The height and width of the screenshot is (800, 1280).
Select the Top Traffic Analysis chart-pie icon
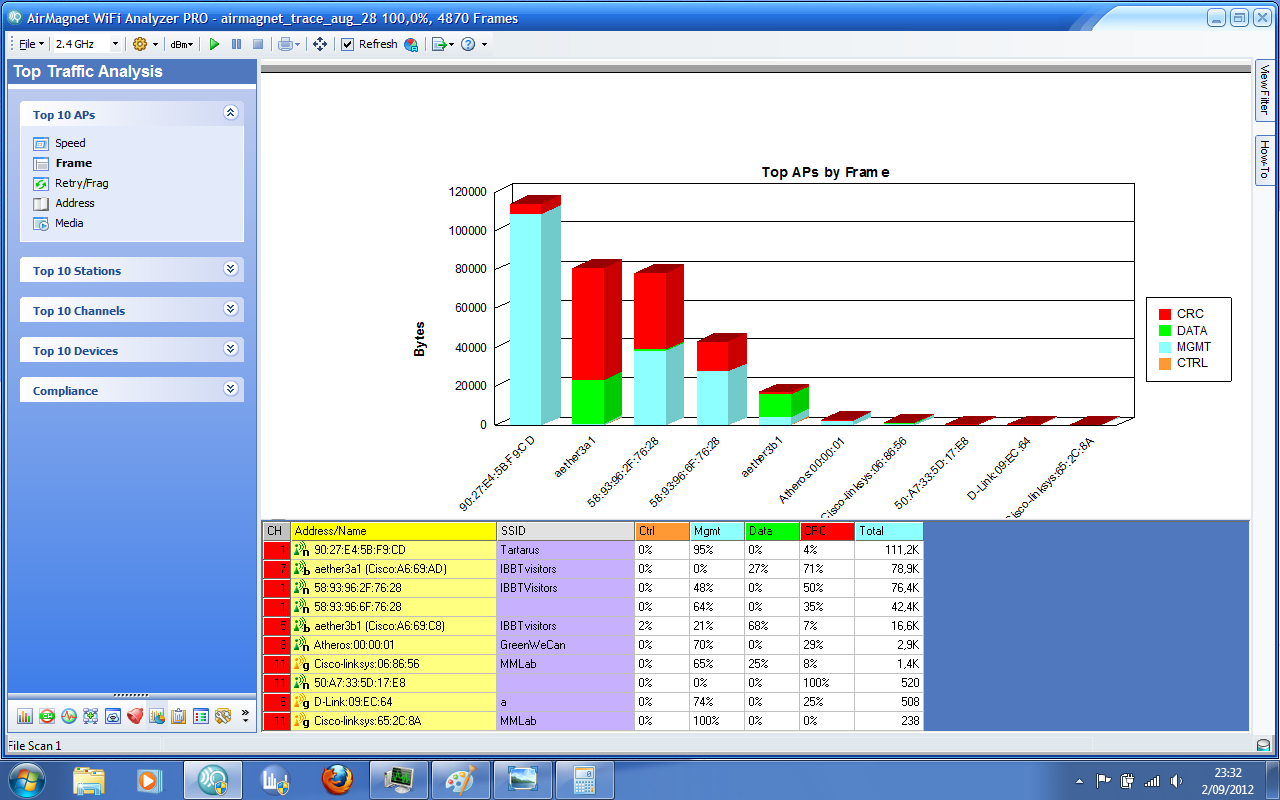tap(156, 716)
